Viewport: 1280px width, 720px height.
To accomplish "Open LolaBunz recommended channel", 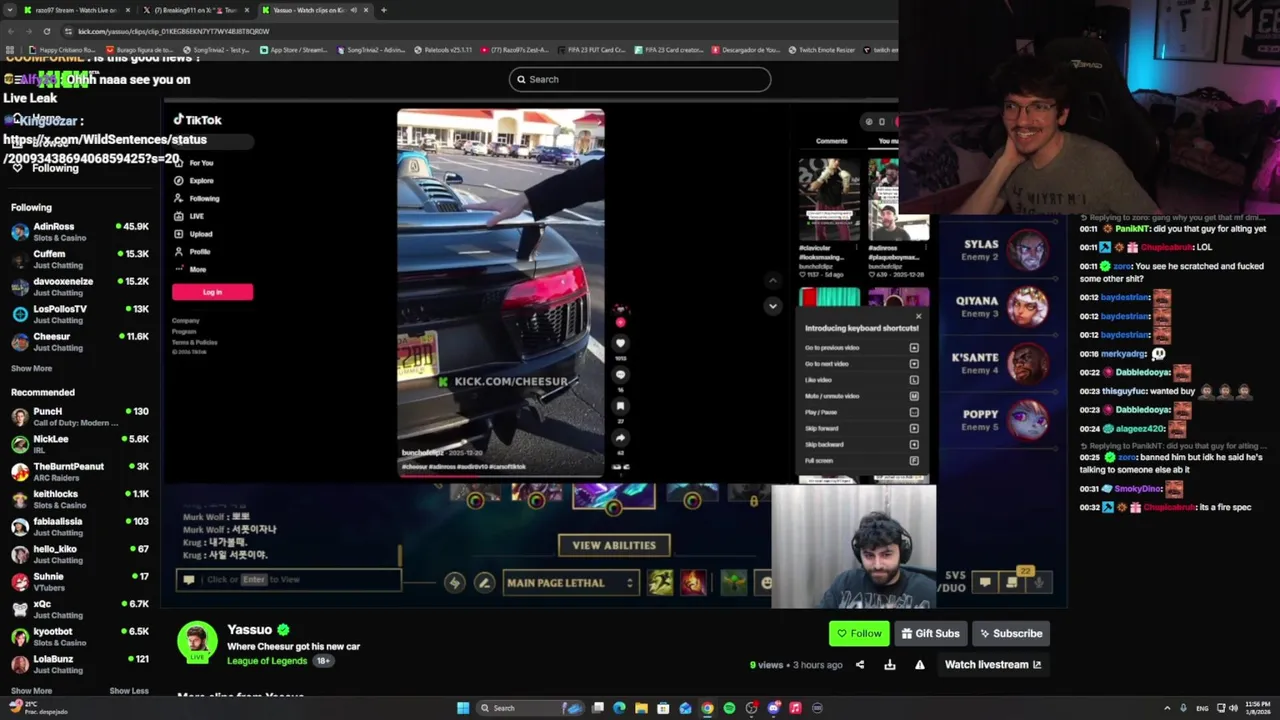I will [x=80, y=664].
